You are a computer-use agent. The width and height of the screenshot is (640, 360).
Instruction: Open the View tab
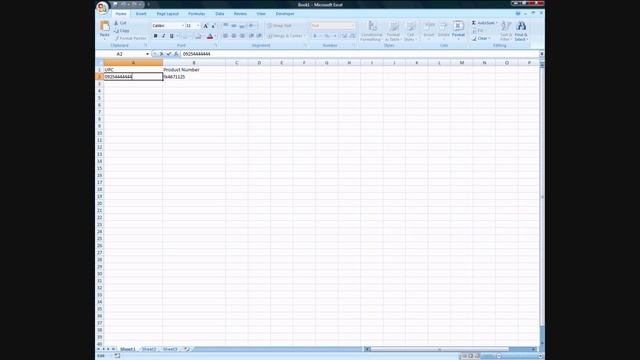point(261,14)
